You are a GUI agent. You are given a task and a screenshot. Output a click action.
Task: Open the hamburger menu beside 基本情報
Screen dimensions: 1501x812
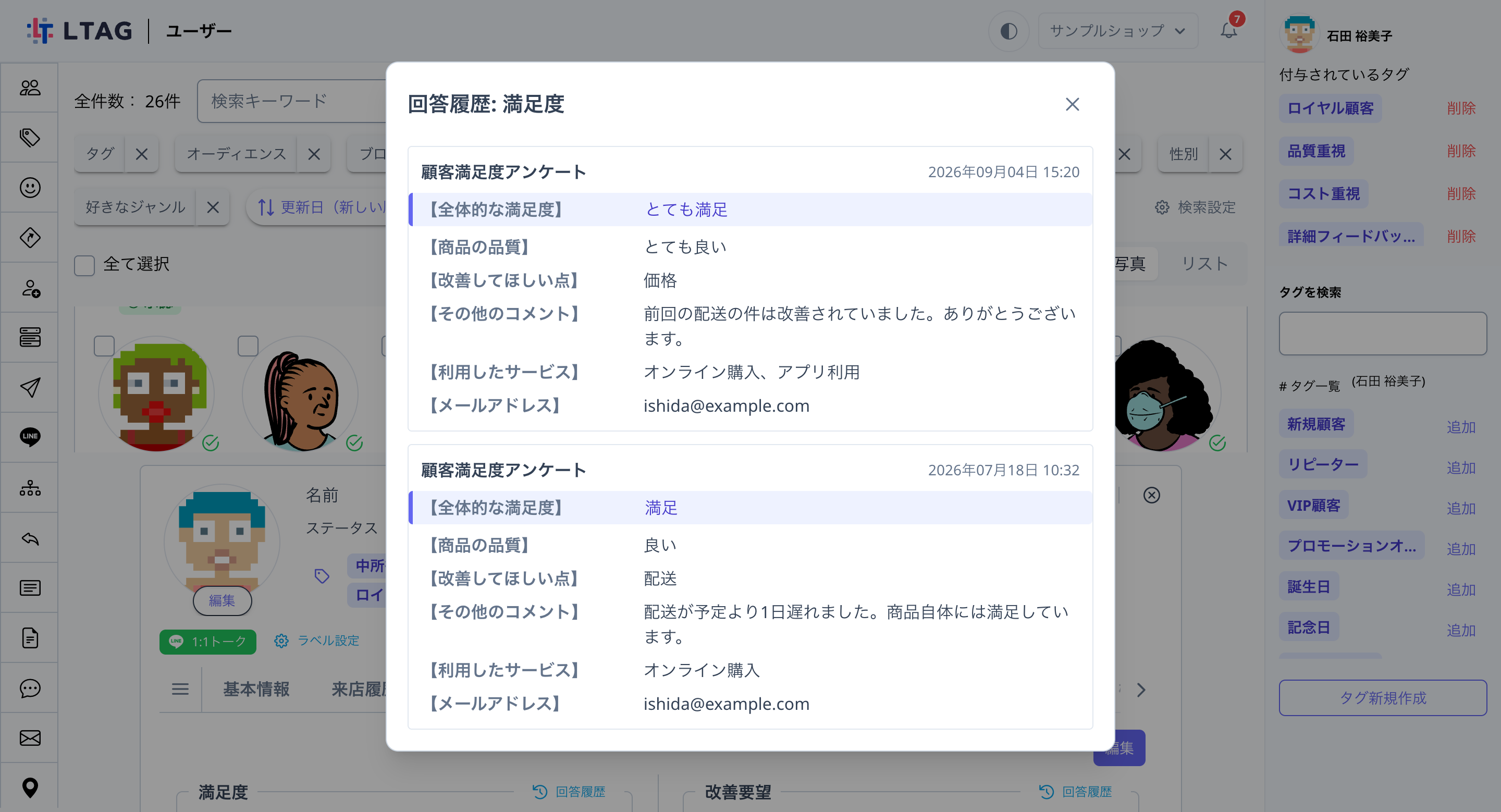pyautogui.click(x=180, y=689)
